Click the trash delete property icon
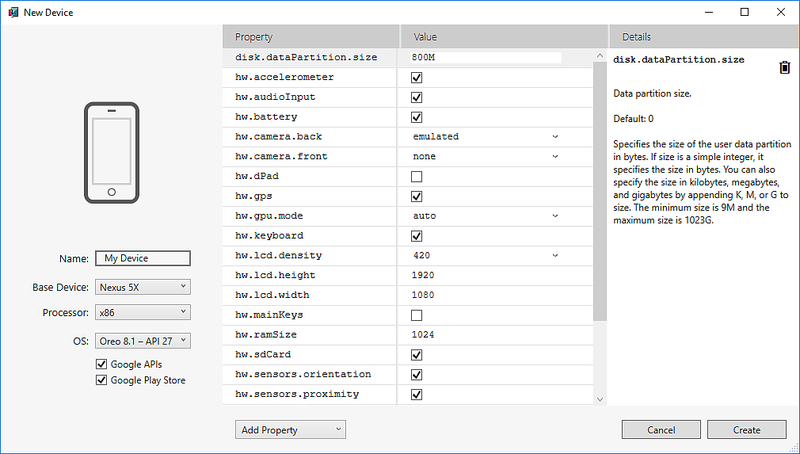 (785, 68)
